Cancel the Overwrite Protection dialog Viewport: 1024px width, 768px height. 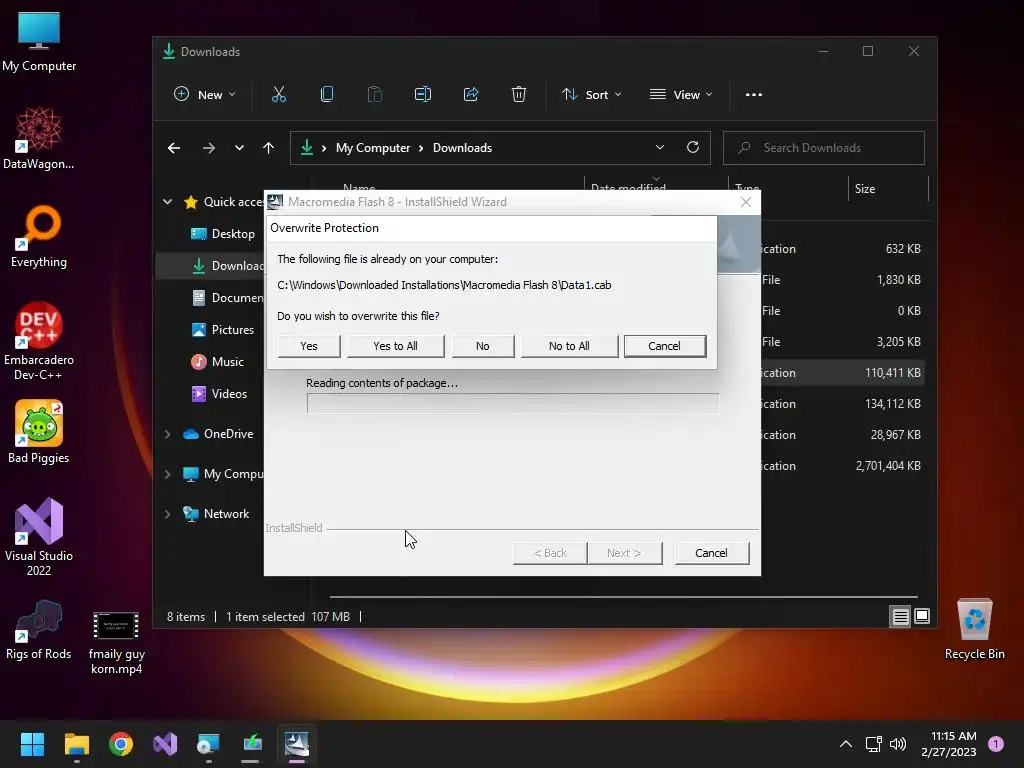pos(664,346)
